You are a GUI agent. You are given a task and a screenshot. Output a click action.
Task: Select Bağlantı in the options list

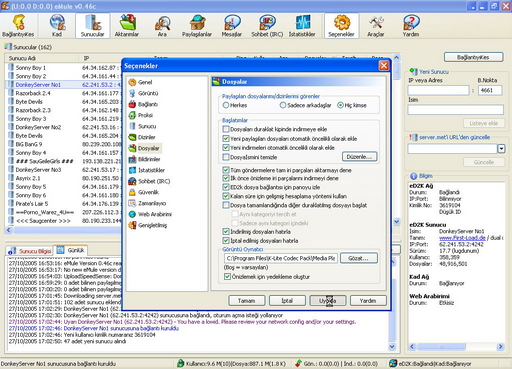pyautogui.click(x=143, y=104)
